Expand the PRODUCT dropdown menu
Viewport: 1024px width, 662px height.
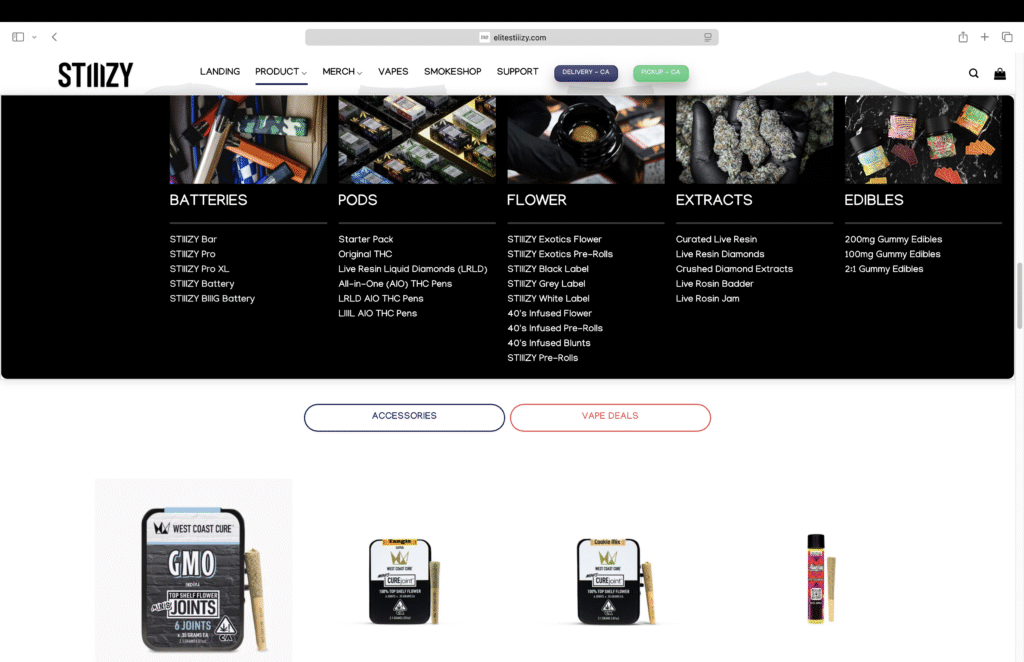(281, 72)
